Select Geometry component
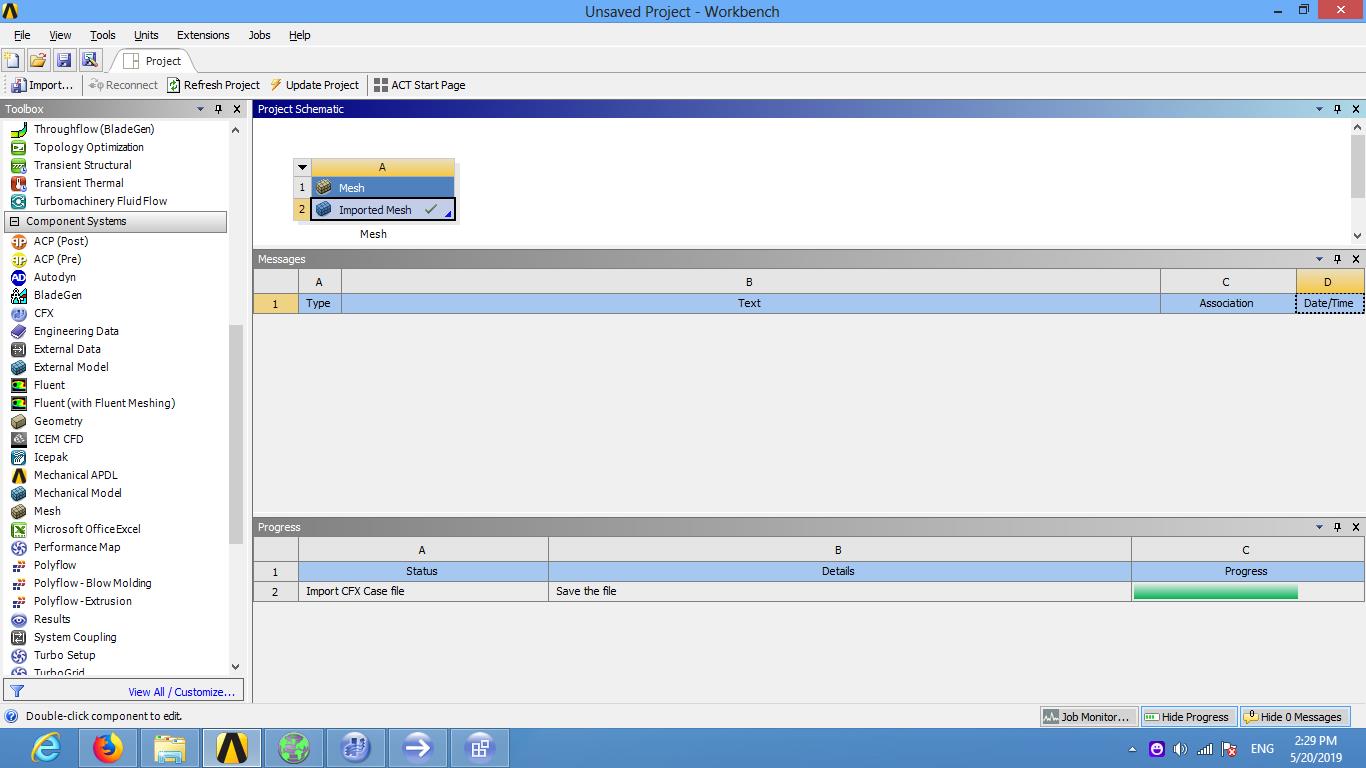This screenshot has height=768, width=1366. (x=58, y=421)
